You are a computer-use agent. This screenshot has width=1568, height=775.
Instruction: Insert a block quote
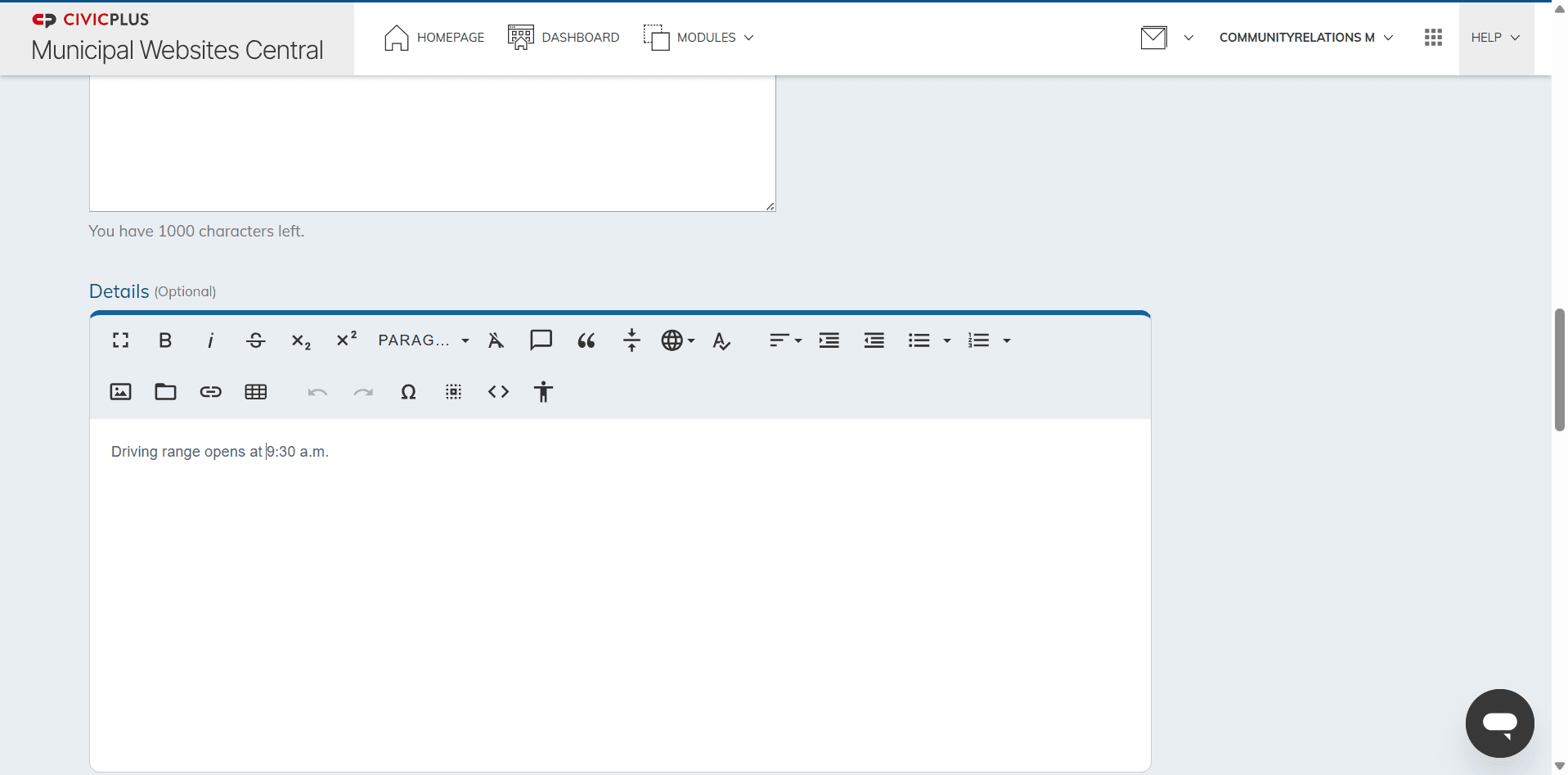[586, 340]
